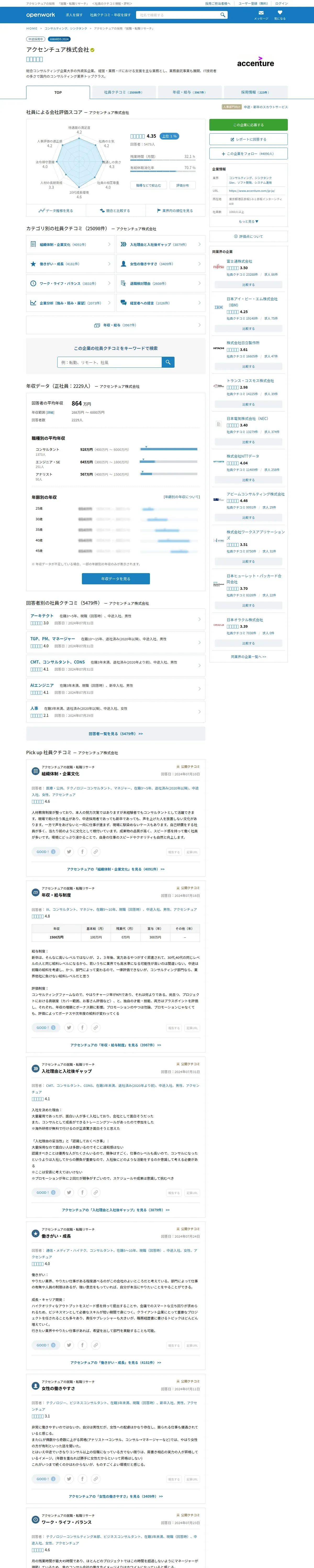Expand the アーキテクト reviewer row
The width and height of the screenshot is (314, 1568).
pos(116,620)
